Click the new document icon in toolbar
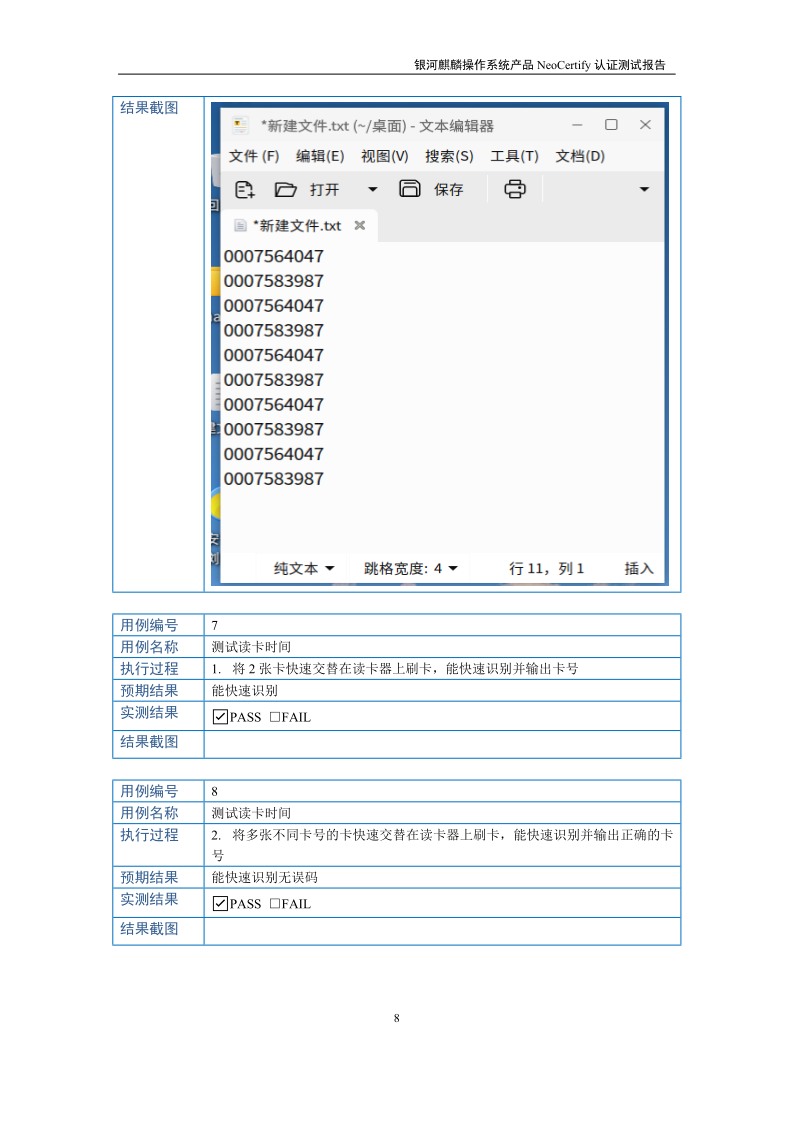 pos(244,189)
